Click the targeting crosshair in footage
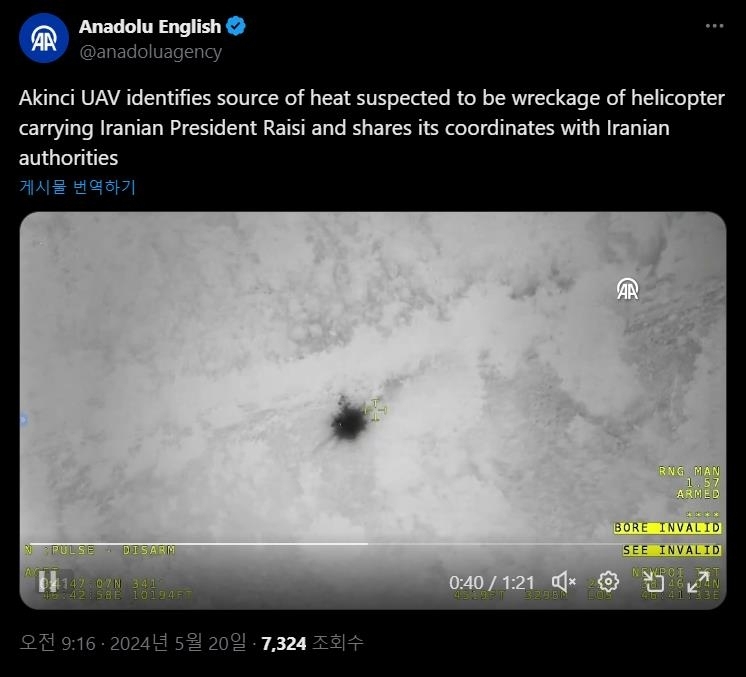The image size is (746, 677). [x=375, y=410]
